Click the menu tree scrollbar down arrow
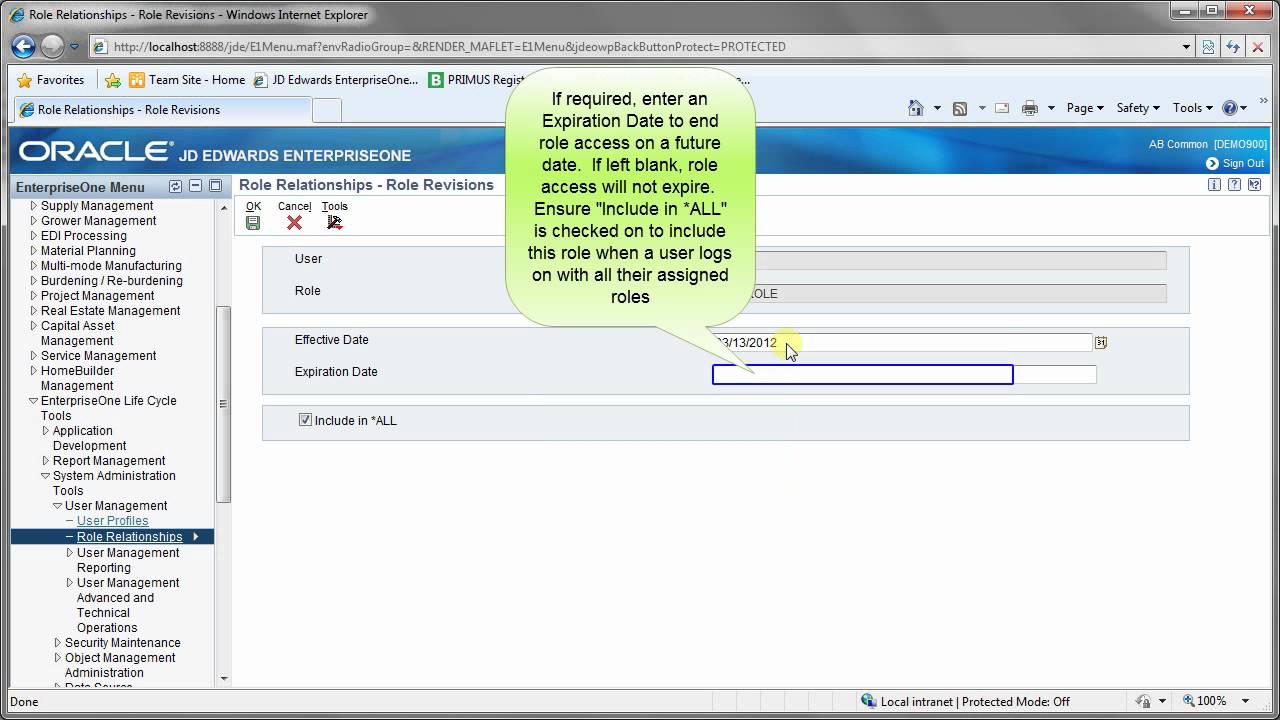 click(x=223, y=678)
